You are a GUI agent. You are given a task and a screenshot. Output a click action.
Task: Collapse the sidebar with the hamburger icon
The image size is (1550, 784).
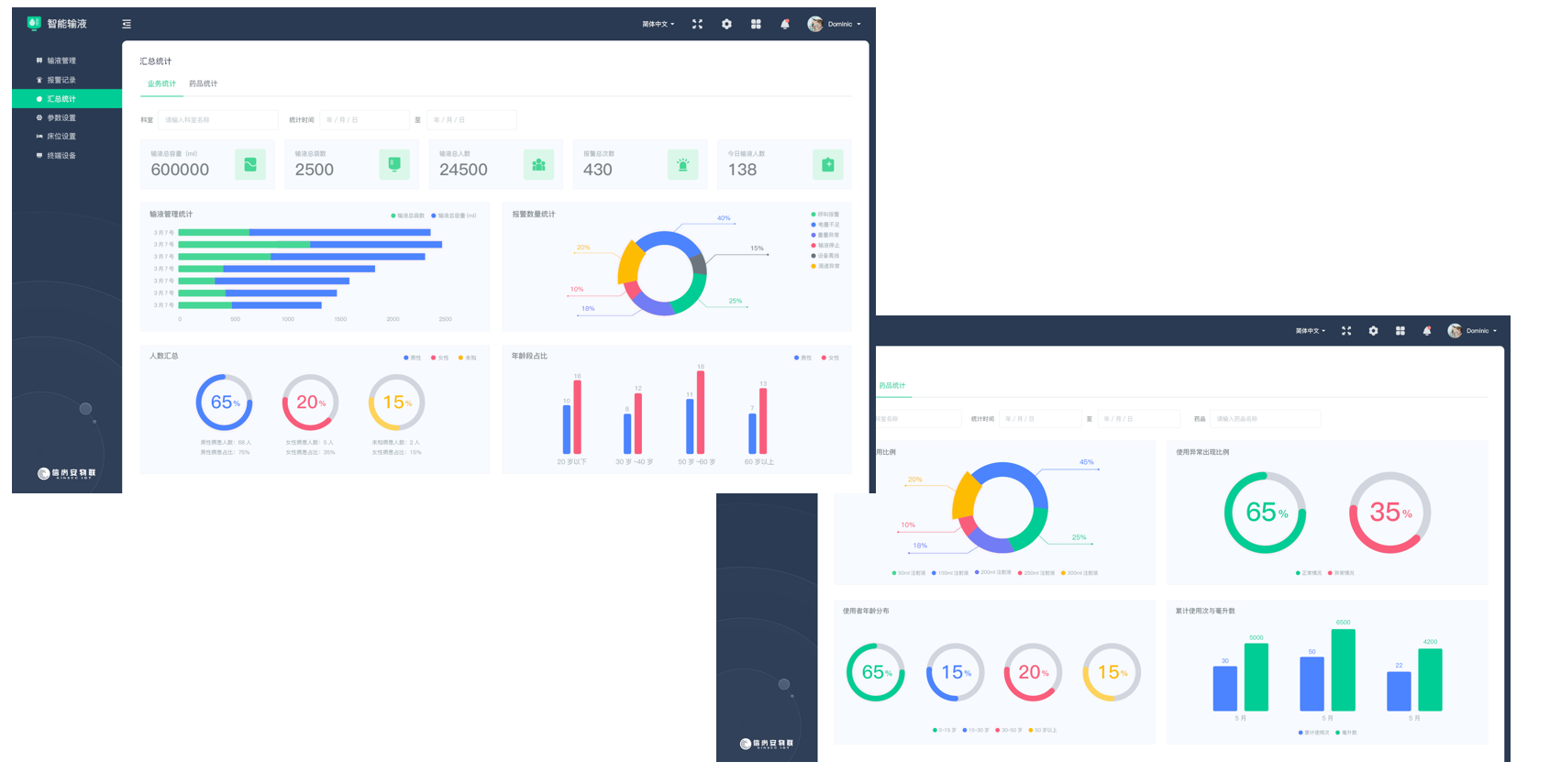pos(127,24)
